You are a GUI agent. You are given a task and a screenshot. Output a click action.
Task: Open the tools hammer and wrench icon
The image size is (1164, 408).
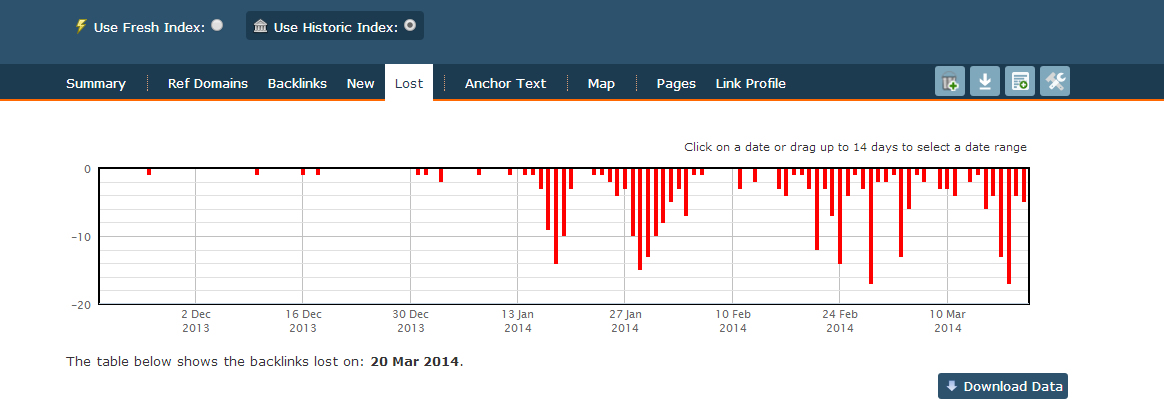tap(1055, 82)
